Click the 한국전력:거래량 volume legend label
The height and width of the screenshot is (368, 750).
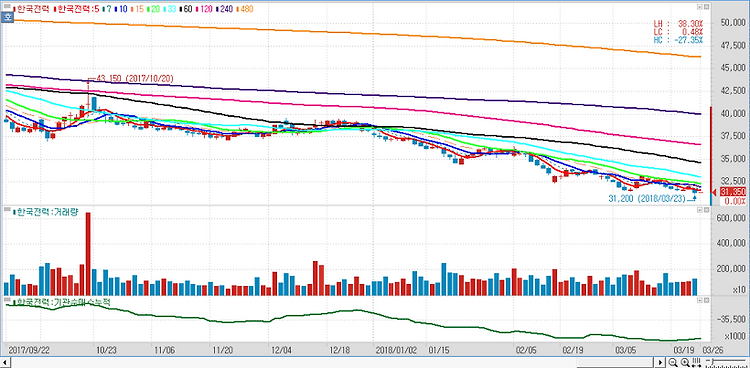[x=45, y=212]
